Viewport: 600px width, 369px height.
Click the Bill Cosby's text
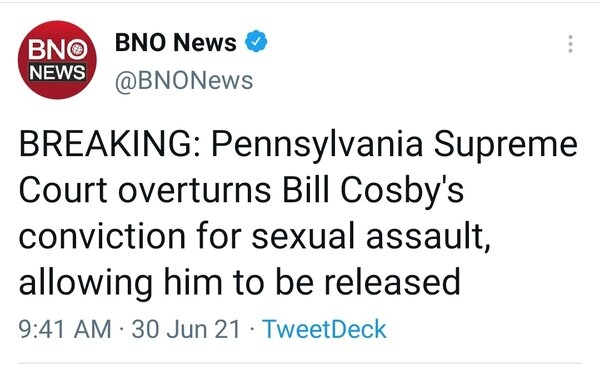point(373,191)
